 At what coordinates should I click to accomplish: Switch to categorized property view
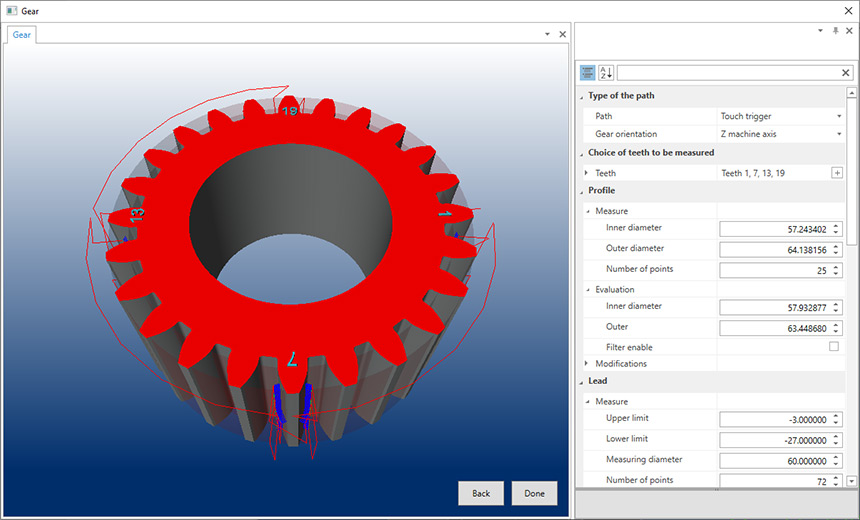[587, 73]
